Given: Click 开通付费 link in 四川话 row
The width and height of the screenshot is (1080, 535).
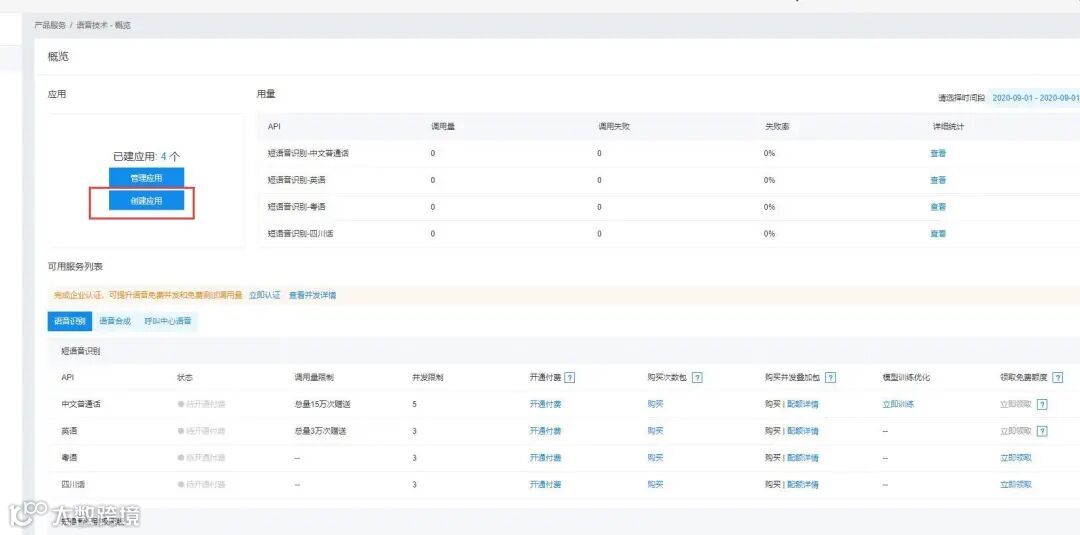Looking at the screenshot, I should 546,485.
